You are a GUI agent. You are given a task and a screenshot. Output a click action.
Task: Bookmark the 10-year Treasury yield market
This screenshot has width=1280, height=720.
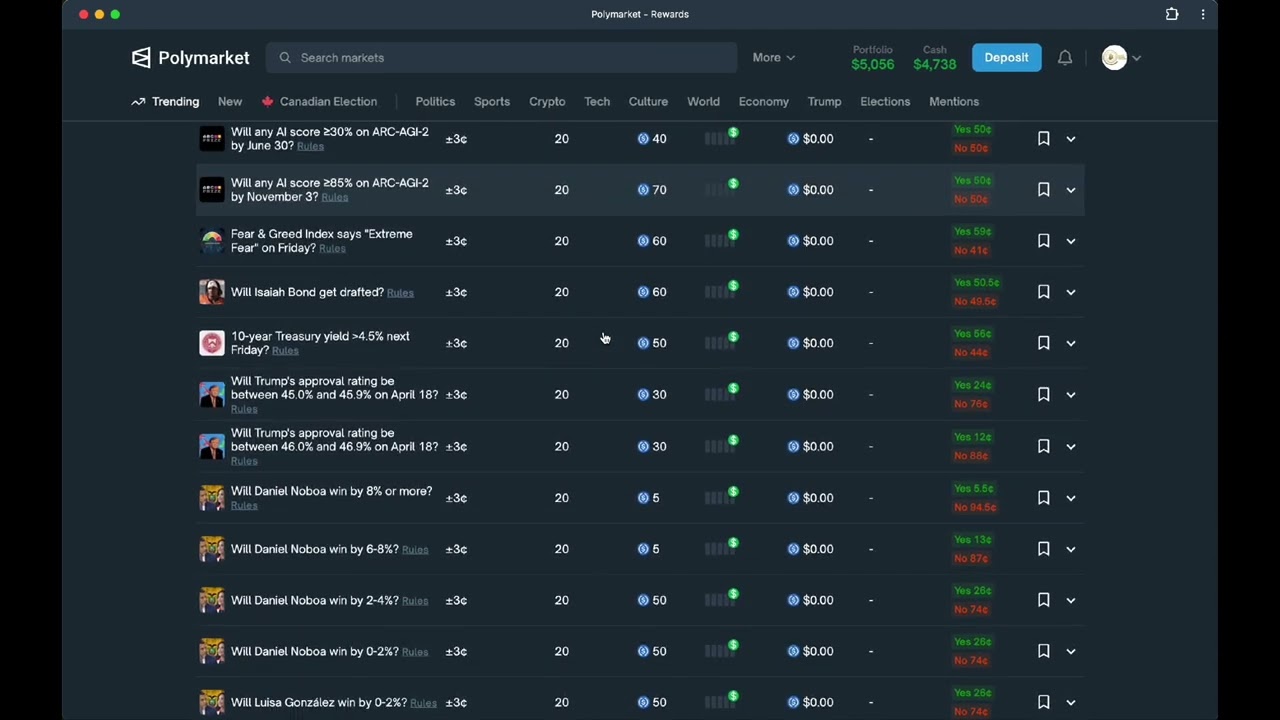point(1043,343)
